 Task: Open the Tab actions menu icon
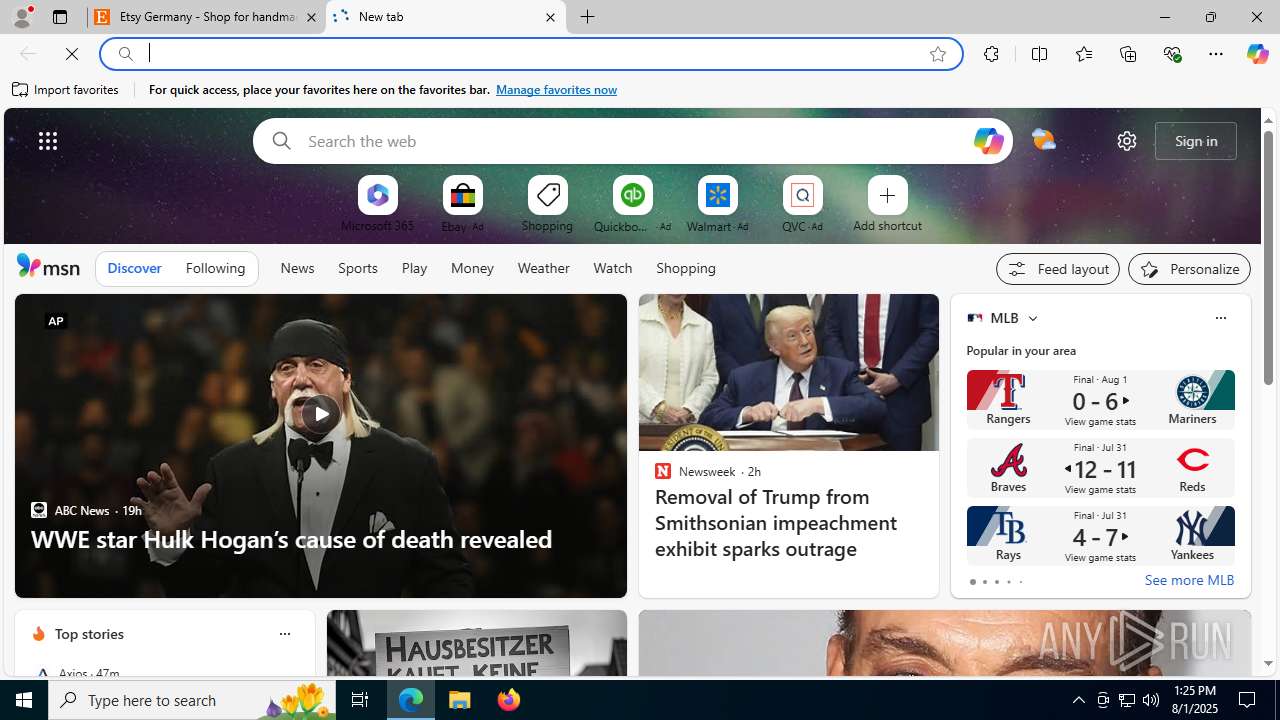59,17
